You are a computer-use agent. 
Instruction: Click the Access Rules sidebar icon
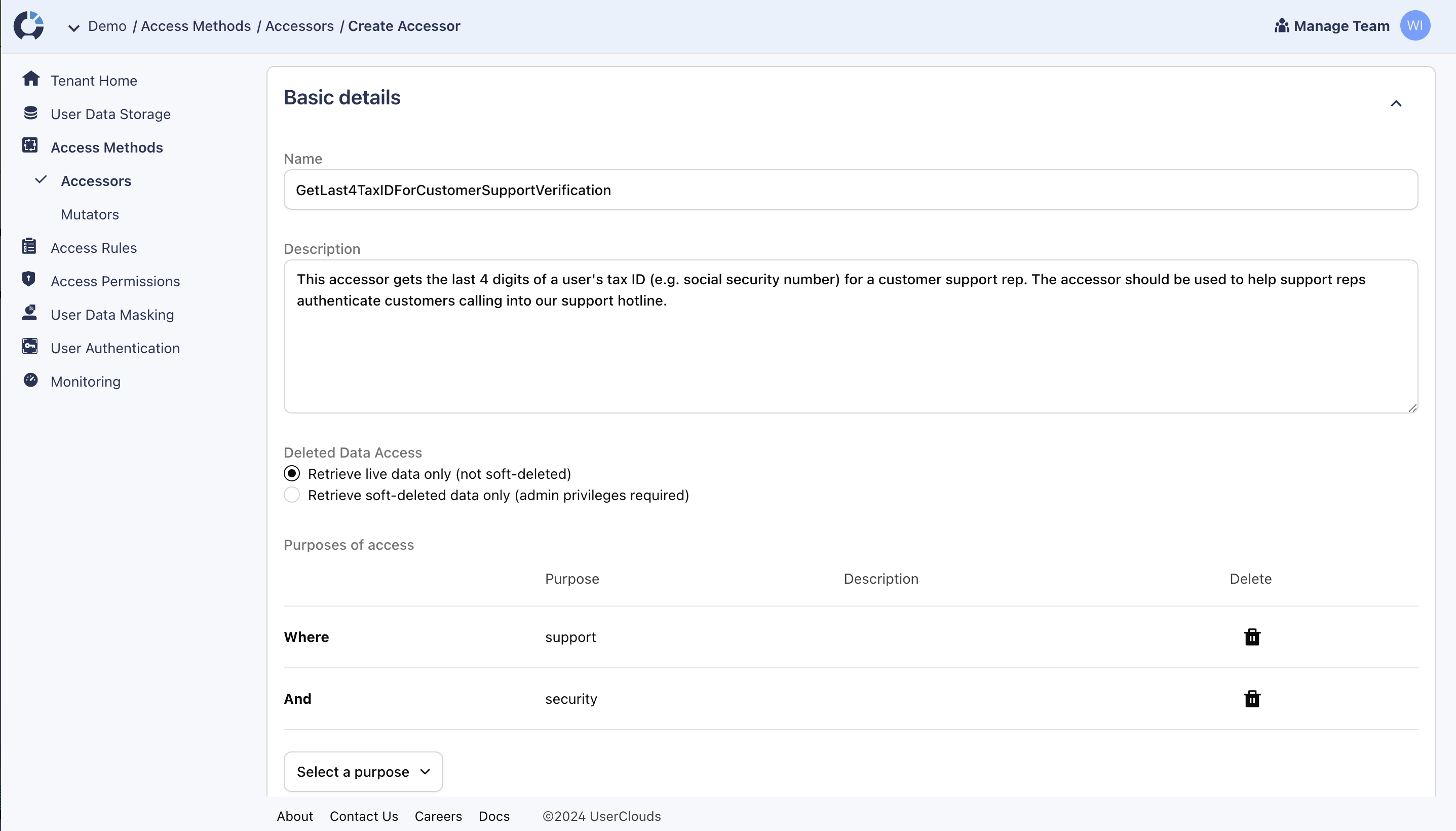tap(30, 247)
